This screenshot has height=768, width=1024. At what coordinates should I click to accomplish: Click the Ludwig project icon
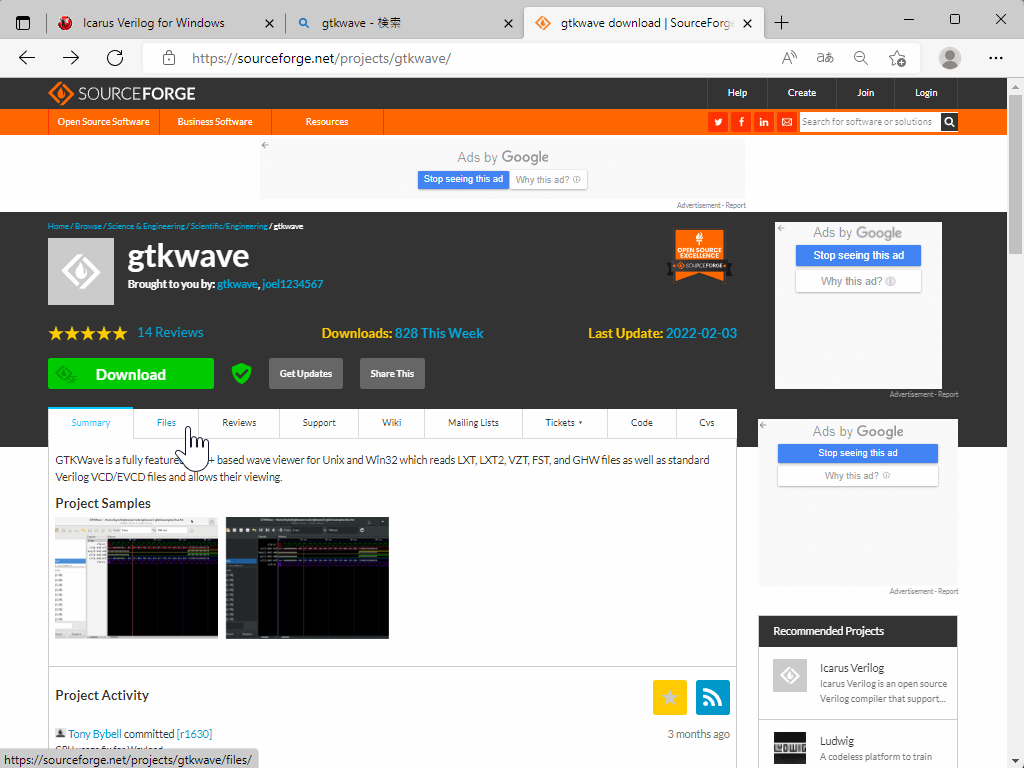point(790,748)
